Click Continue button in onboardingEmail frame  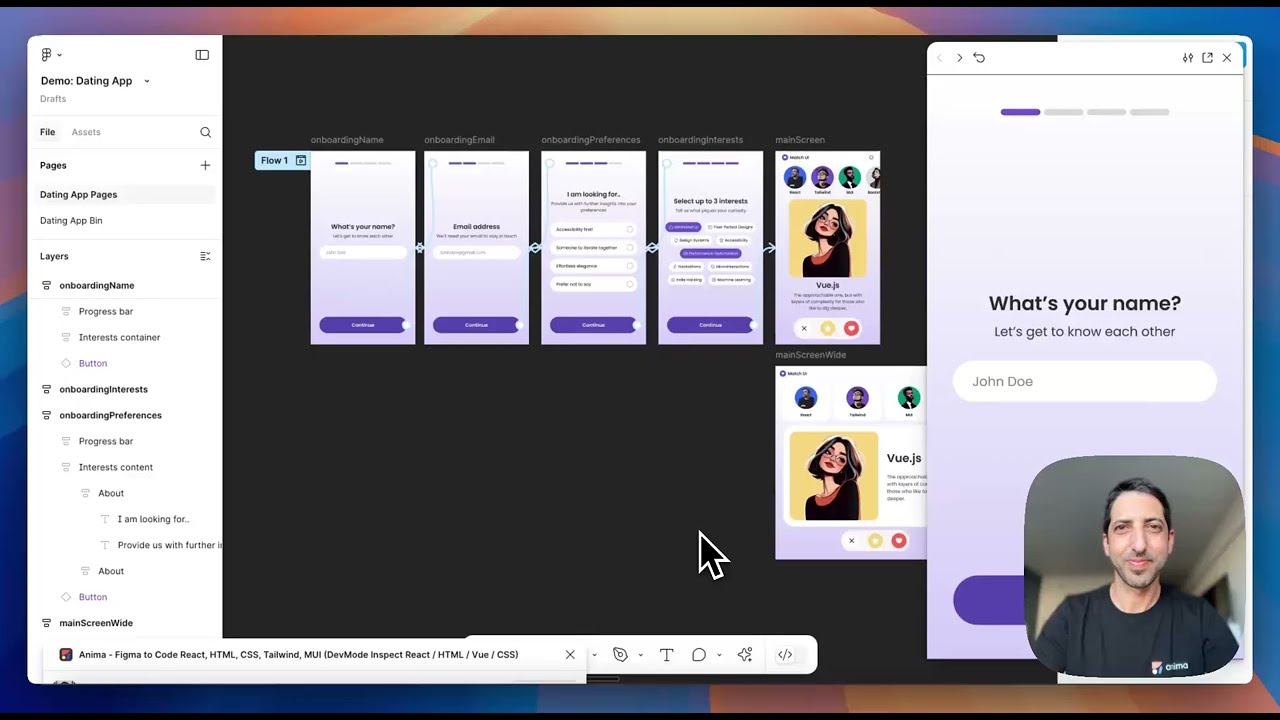[476, 325]
